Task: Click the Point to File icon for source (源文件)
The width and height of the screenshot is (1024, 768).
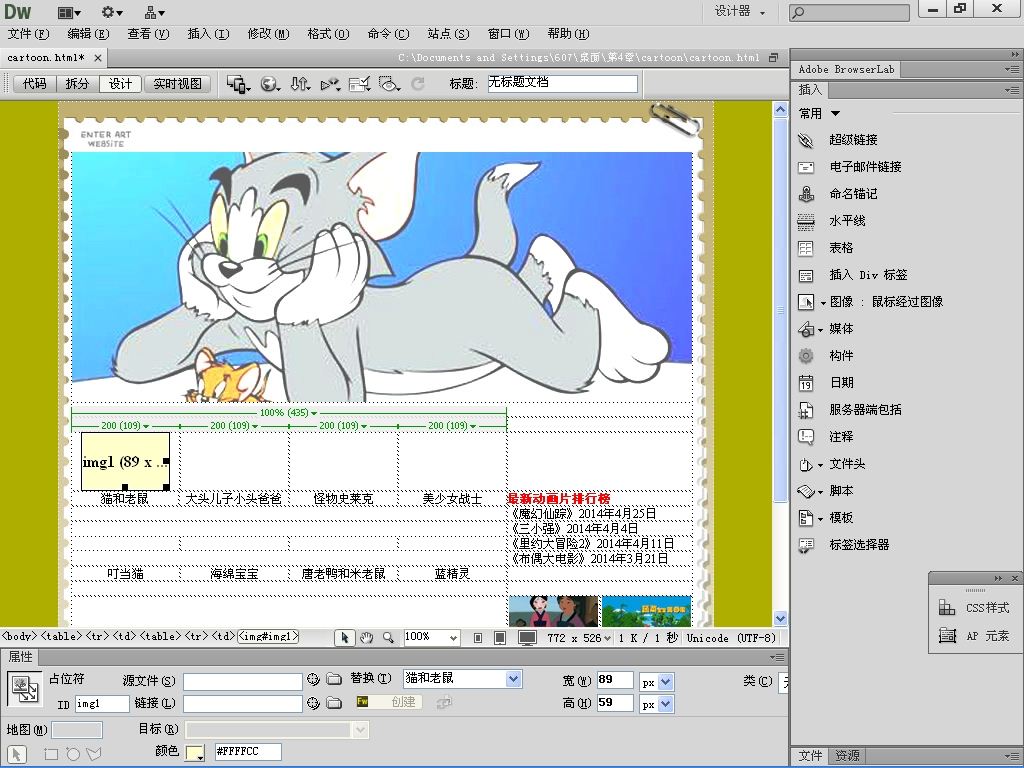Action: (313, 680)
